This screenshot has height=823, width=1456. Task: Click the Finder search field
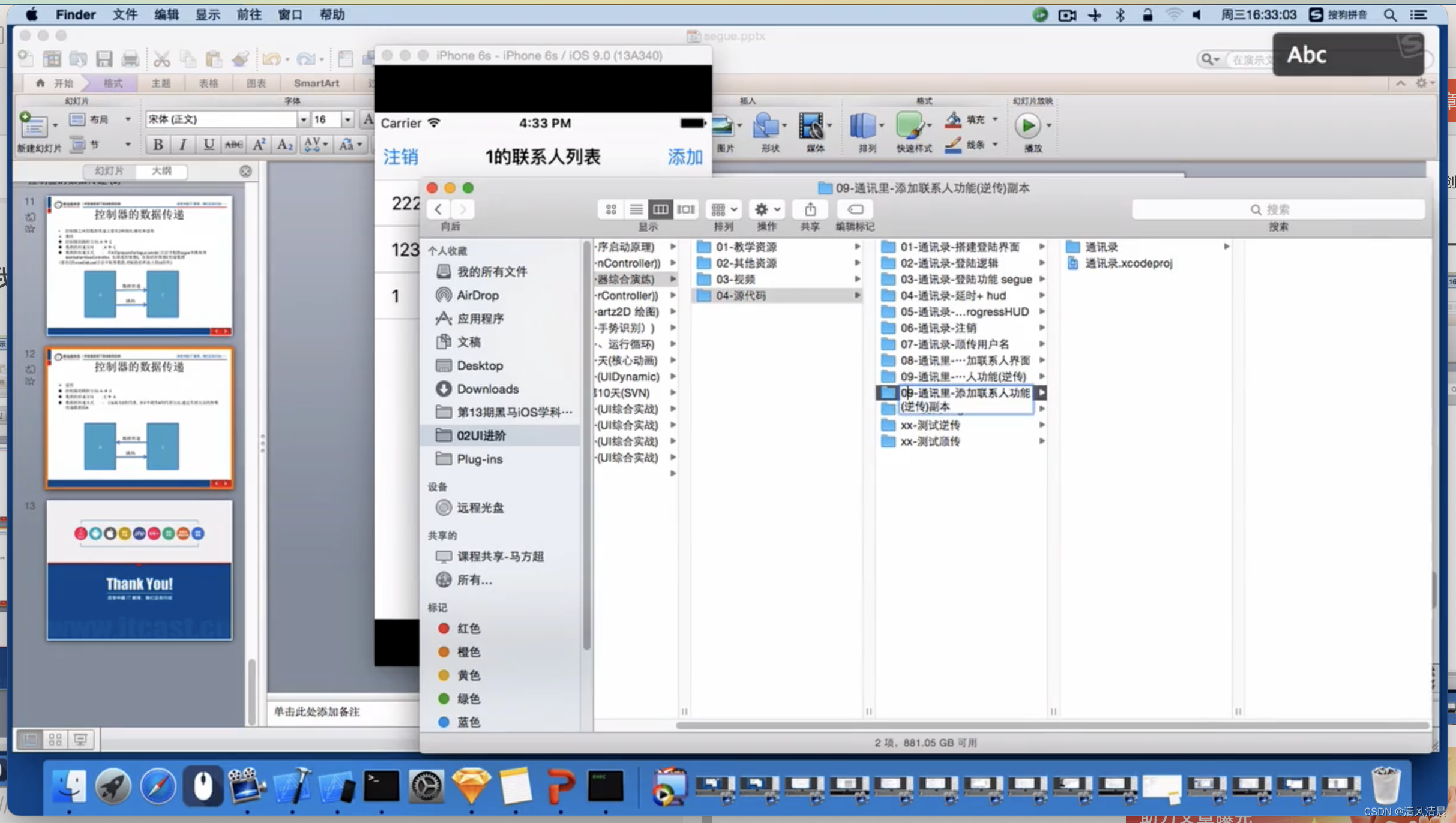[x=1278, y=209]
